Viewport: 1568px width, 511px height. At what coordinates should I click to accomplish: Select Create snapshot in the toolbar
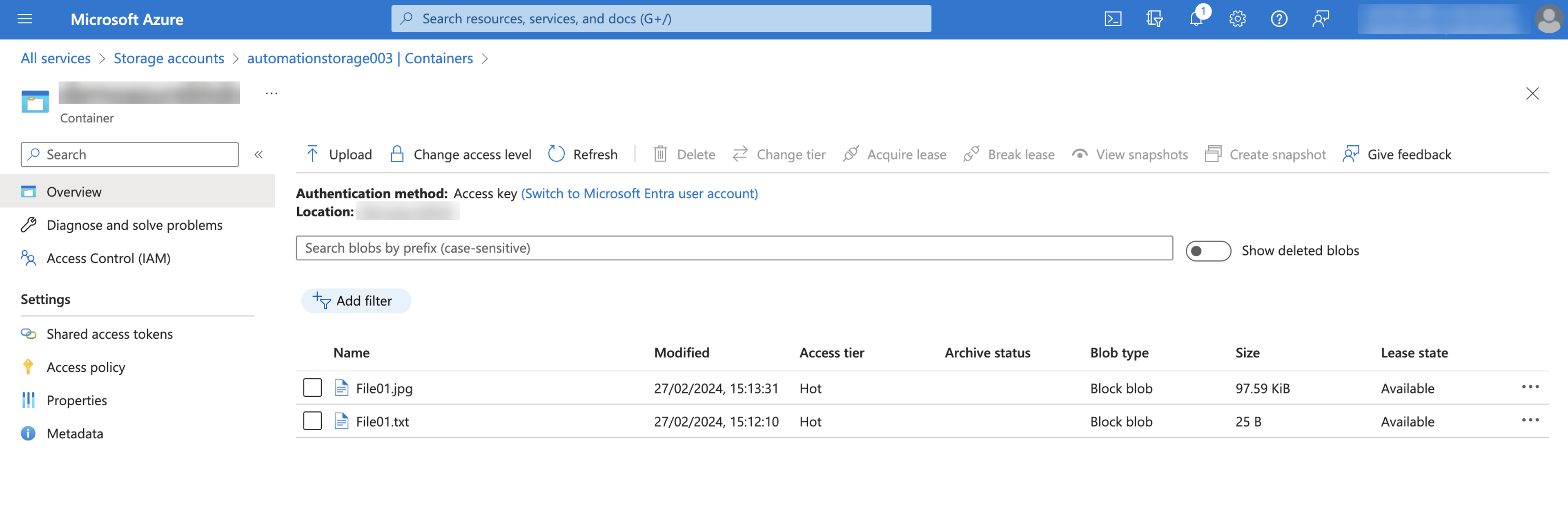(x=1265, y=155)
